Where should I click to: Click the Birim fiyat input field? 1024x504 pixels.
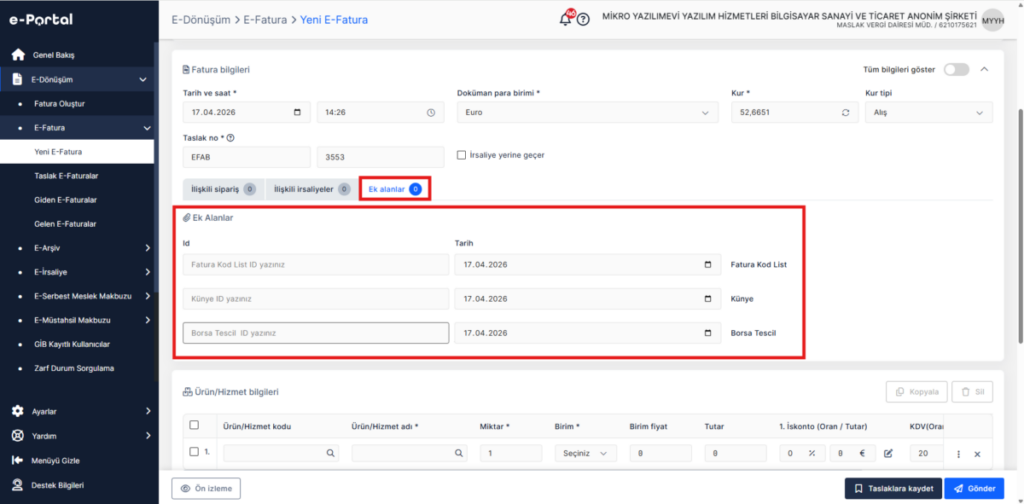click(660, 453)
